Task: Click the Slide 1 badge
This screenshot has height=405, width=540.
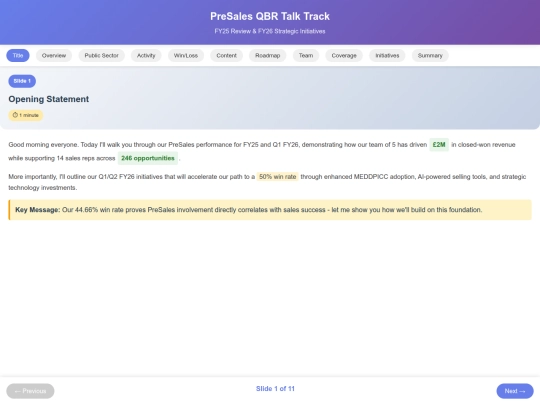Action: (22, 81)
